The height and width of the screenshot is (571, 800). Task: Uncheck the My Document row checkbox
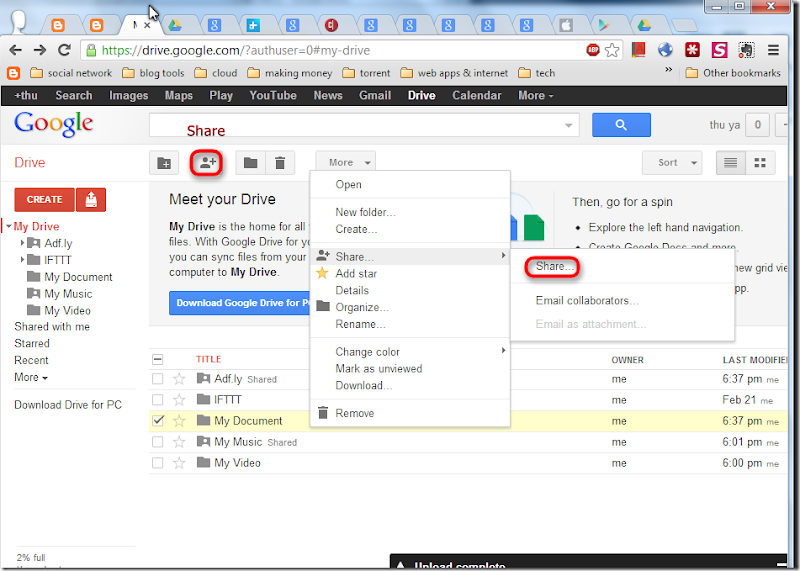click(158, 420)
